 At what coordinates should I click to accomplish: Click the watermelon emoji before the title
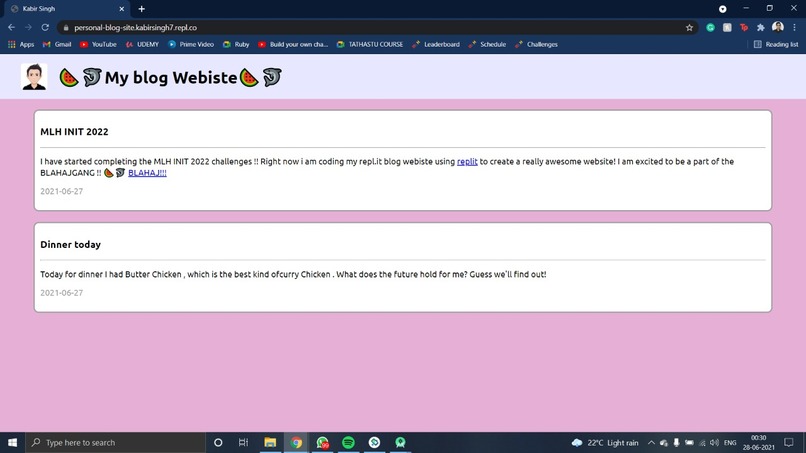coord(68,78)
